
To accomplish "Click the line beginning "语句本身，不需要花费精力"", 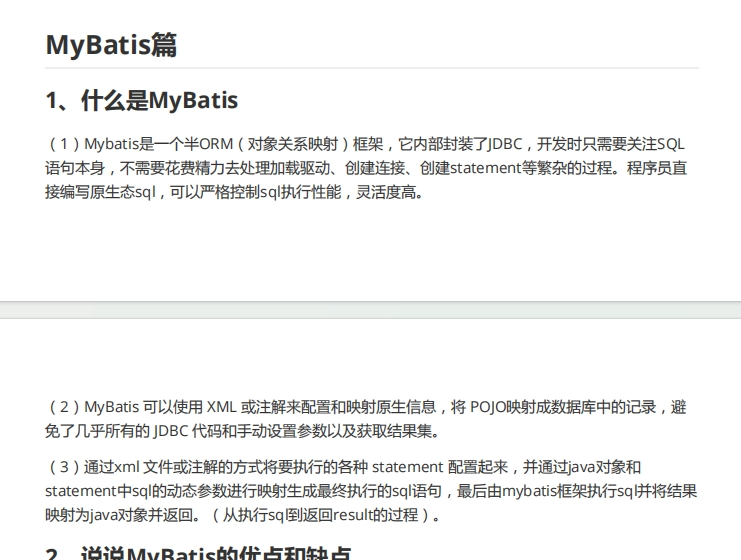I will point(366,168).
